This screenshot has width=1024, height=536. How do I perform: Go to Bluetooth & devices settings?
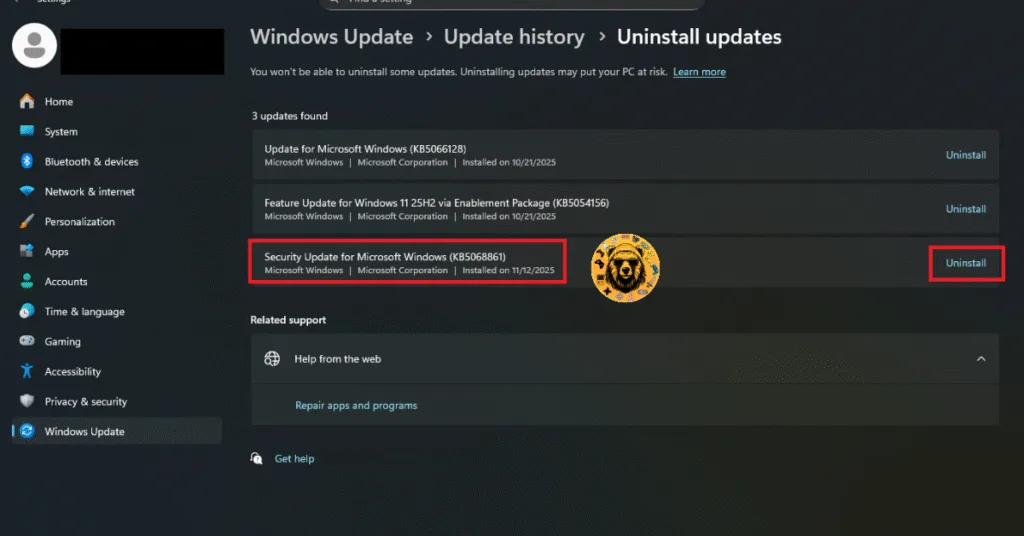(91, 162)
